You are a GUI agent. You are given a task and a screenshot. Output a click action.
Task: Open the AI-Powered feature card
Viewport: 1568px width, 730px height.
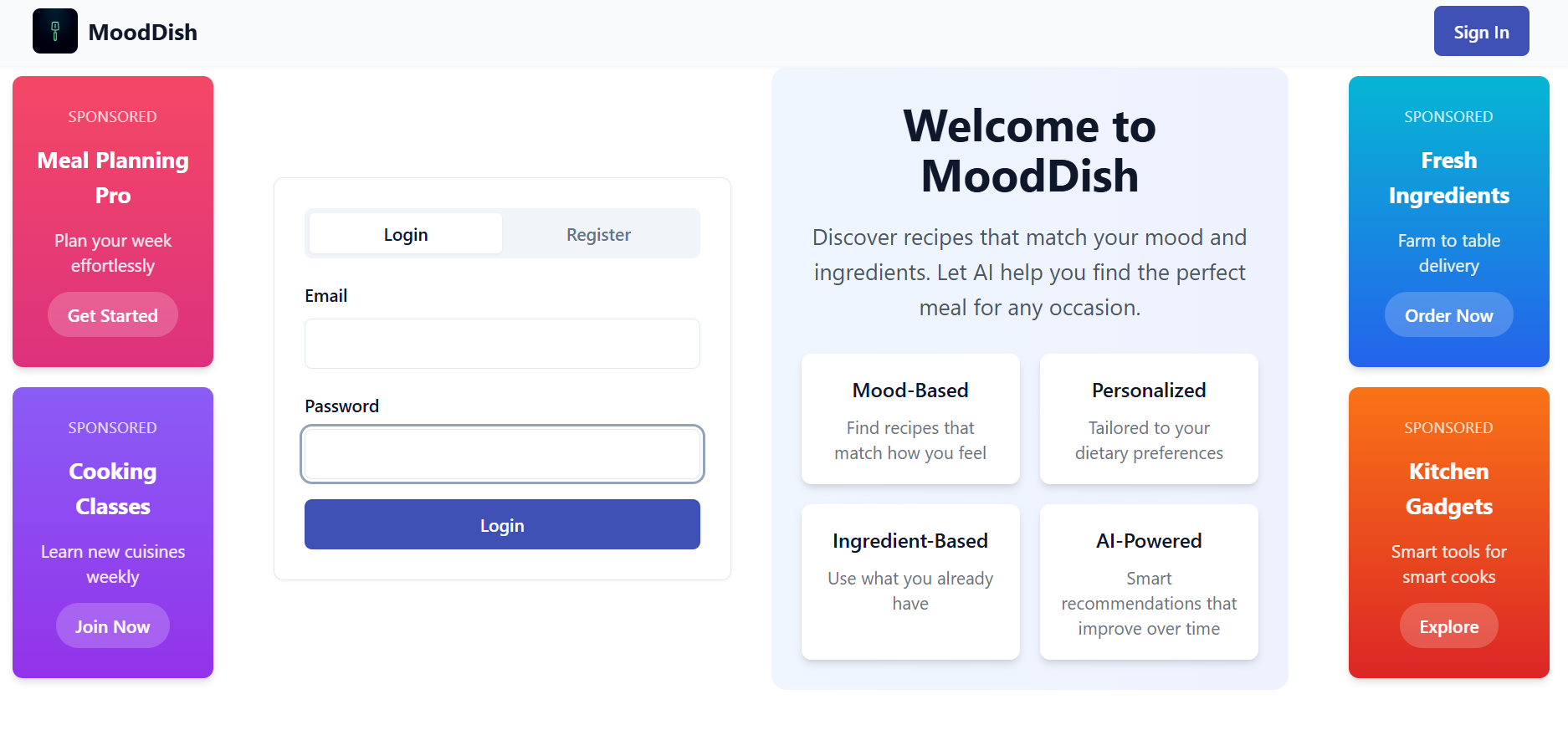pyautogui.click(x=1149, y=581)
